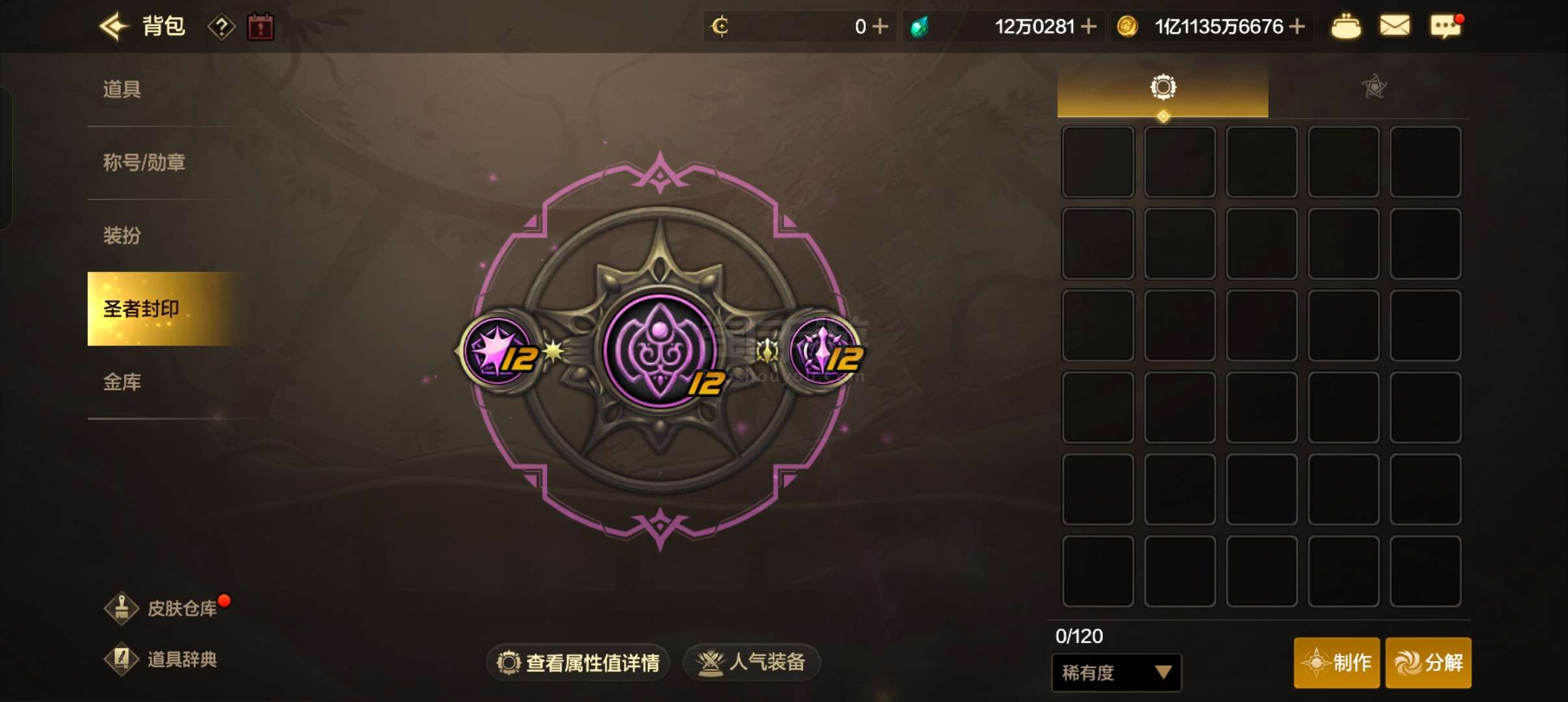Select the center purple level 12 seal

661,351
